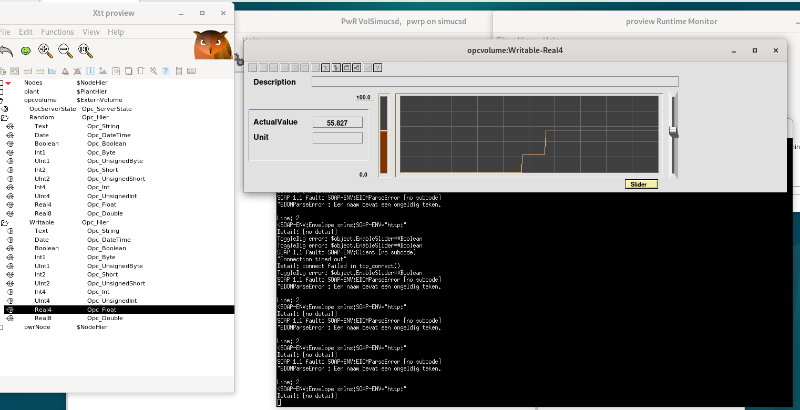
Task: Collapse the Writable folder icon
Action: [x=5, y=222]
